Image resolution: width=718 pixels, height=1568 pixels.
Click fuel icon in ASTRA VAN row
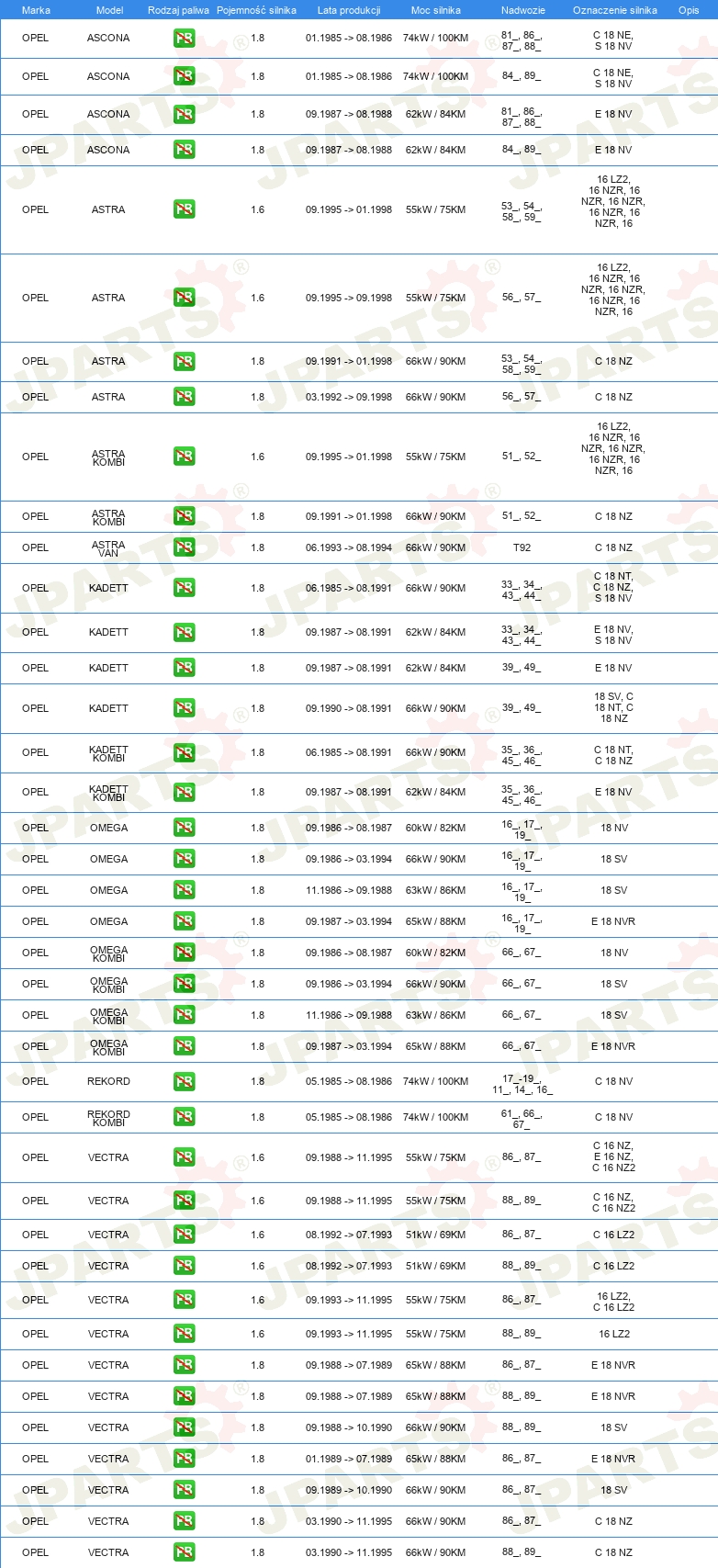pos(184,547)
